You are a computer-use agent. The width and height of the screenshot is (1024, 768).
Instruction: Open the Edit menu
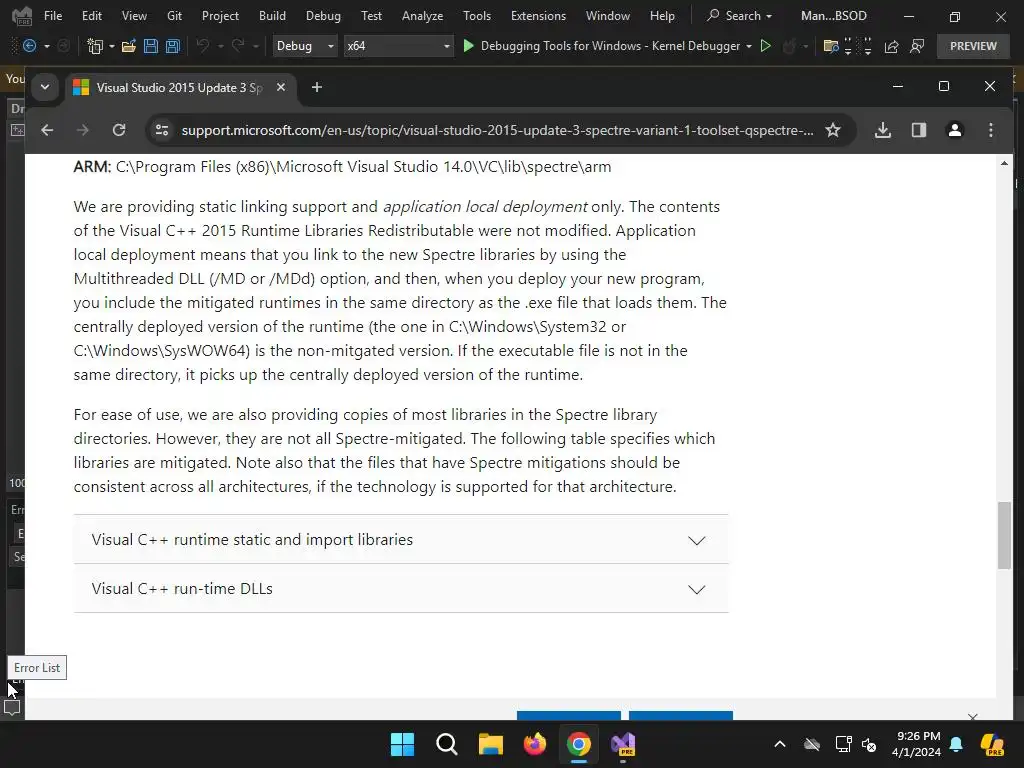(91, 15)
